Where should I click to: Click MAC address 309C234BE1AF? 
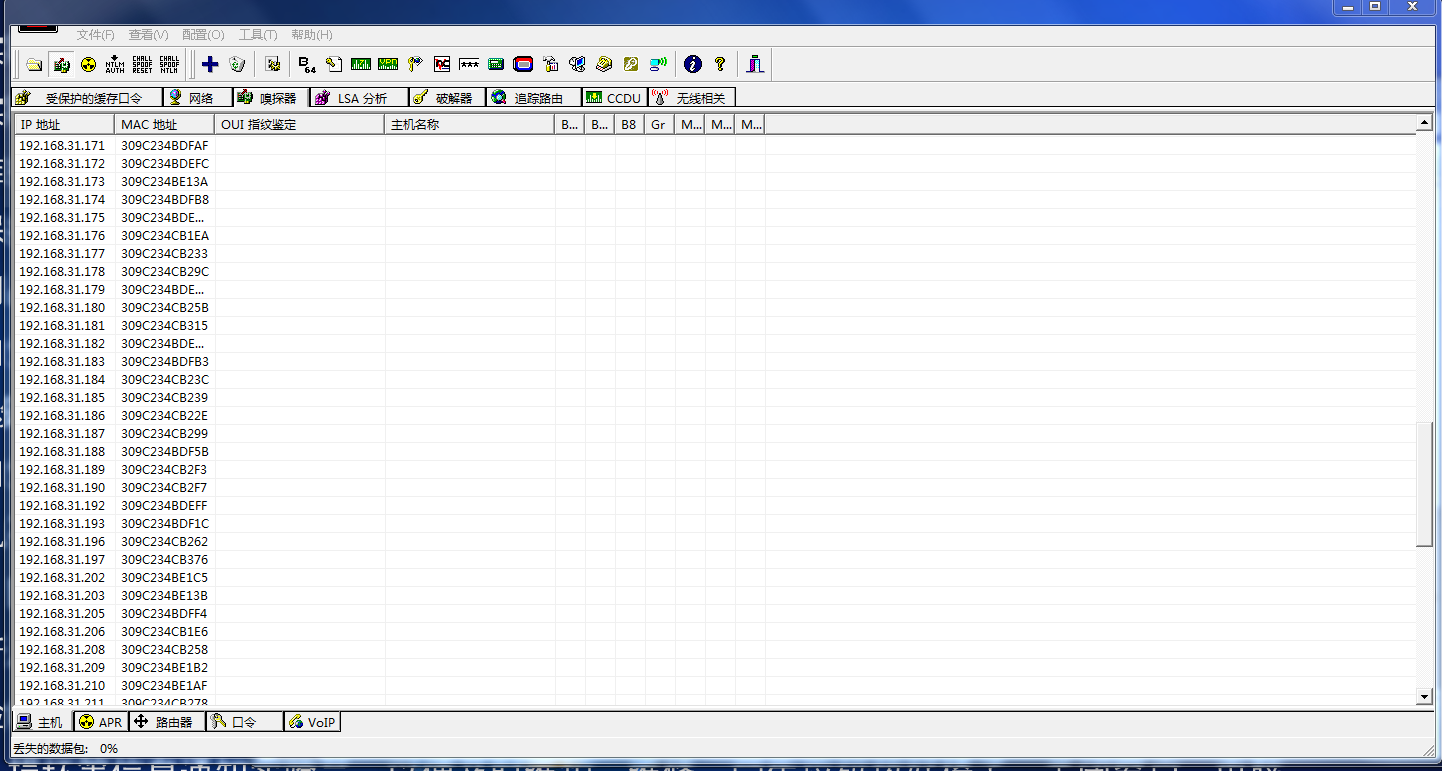coord(165,686)
